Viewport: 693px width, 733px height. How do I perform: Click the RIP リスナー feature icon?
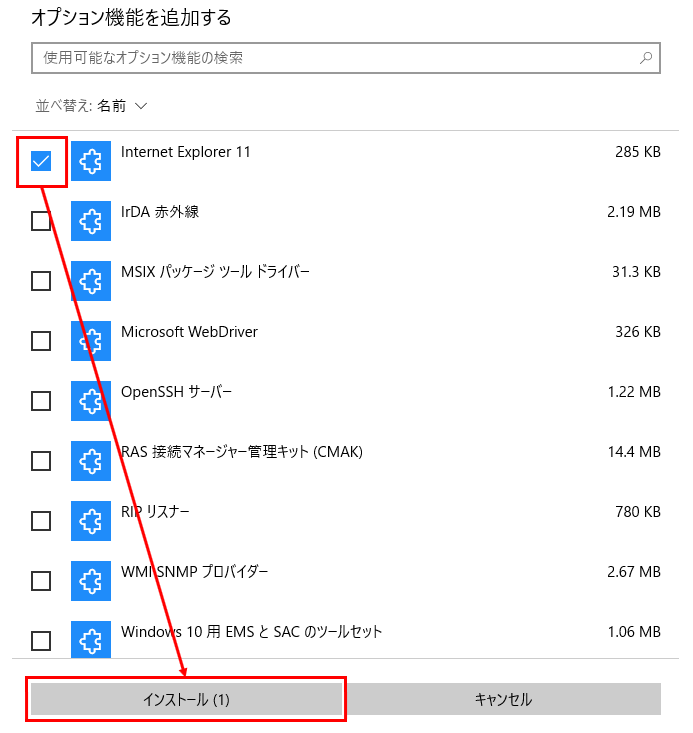(91, 521)
